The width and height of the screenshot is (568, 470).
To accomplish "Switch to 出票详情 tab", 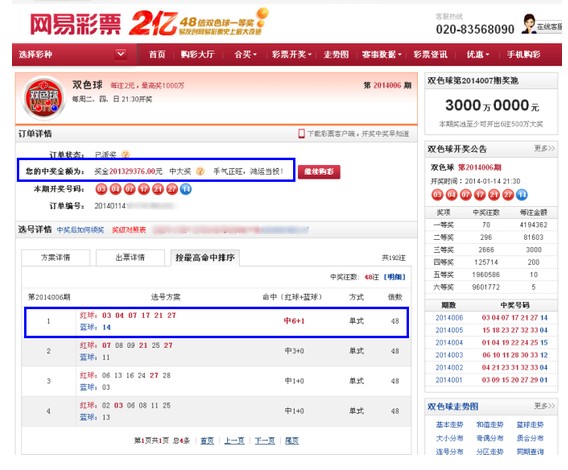I will tap(130, 258).
